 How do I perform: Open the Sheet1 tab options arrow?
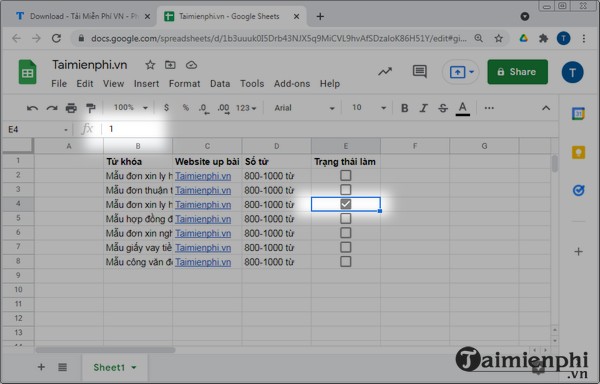(x=134, y=368)
